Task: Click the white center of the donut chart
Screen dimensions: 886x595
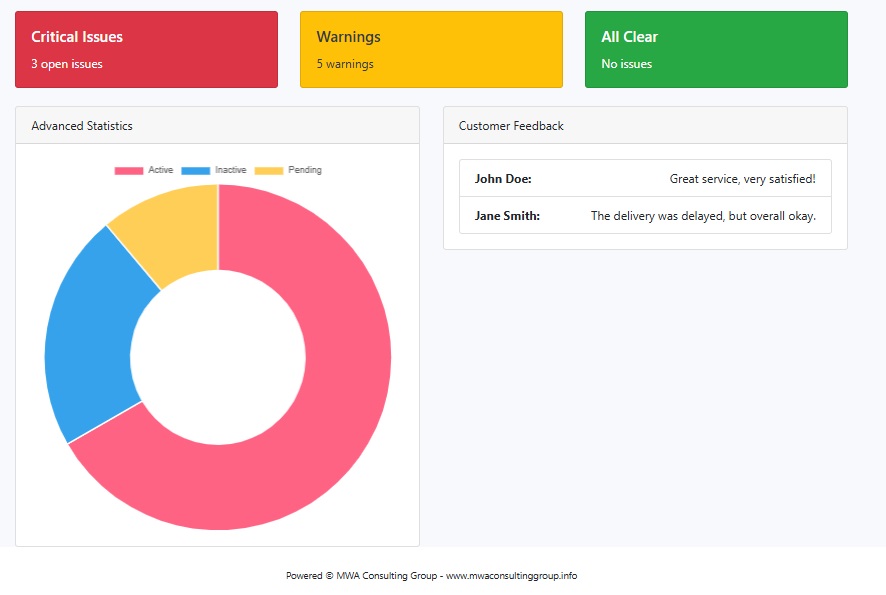Action: click(218, 357)
